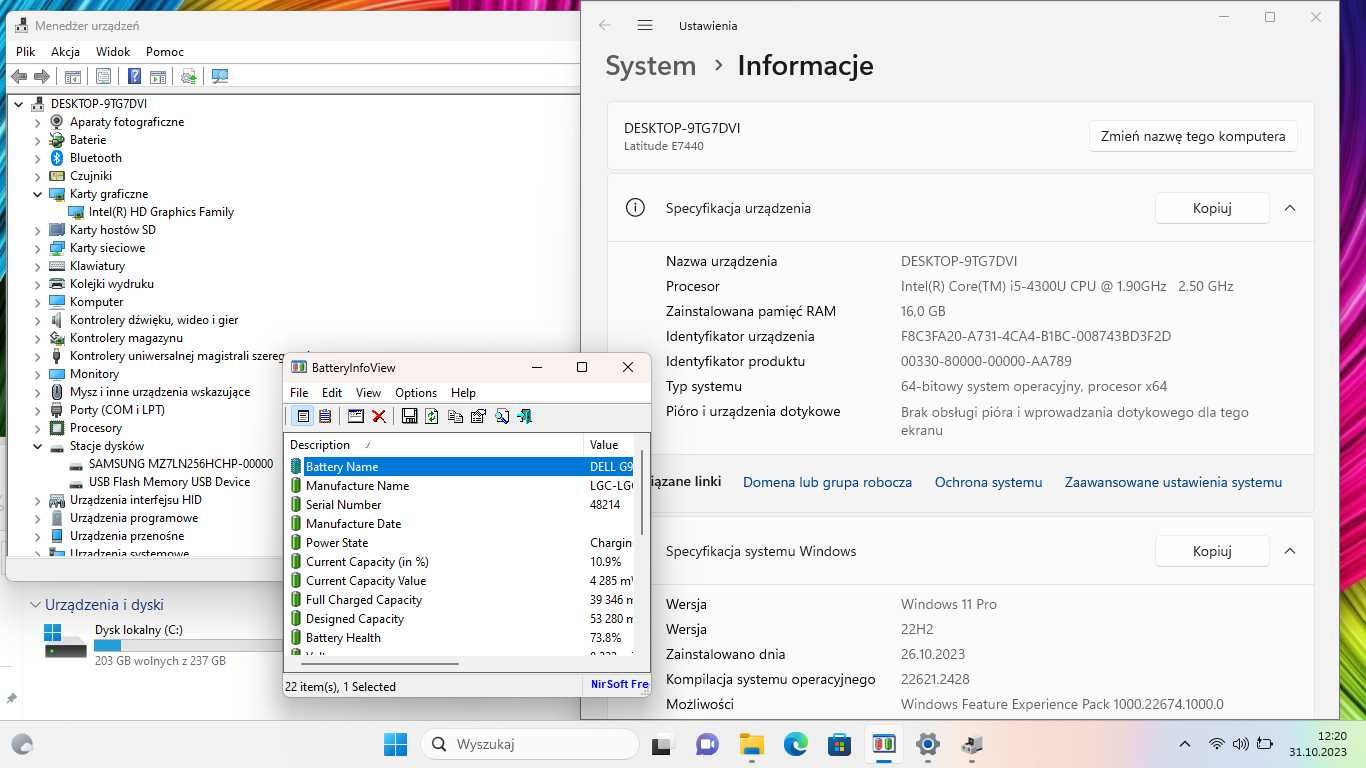1366x768 pixels.
Task: Click the Back arrow in Device Manager toolbar
Action: (19, 76)
